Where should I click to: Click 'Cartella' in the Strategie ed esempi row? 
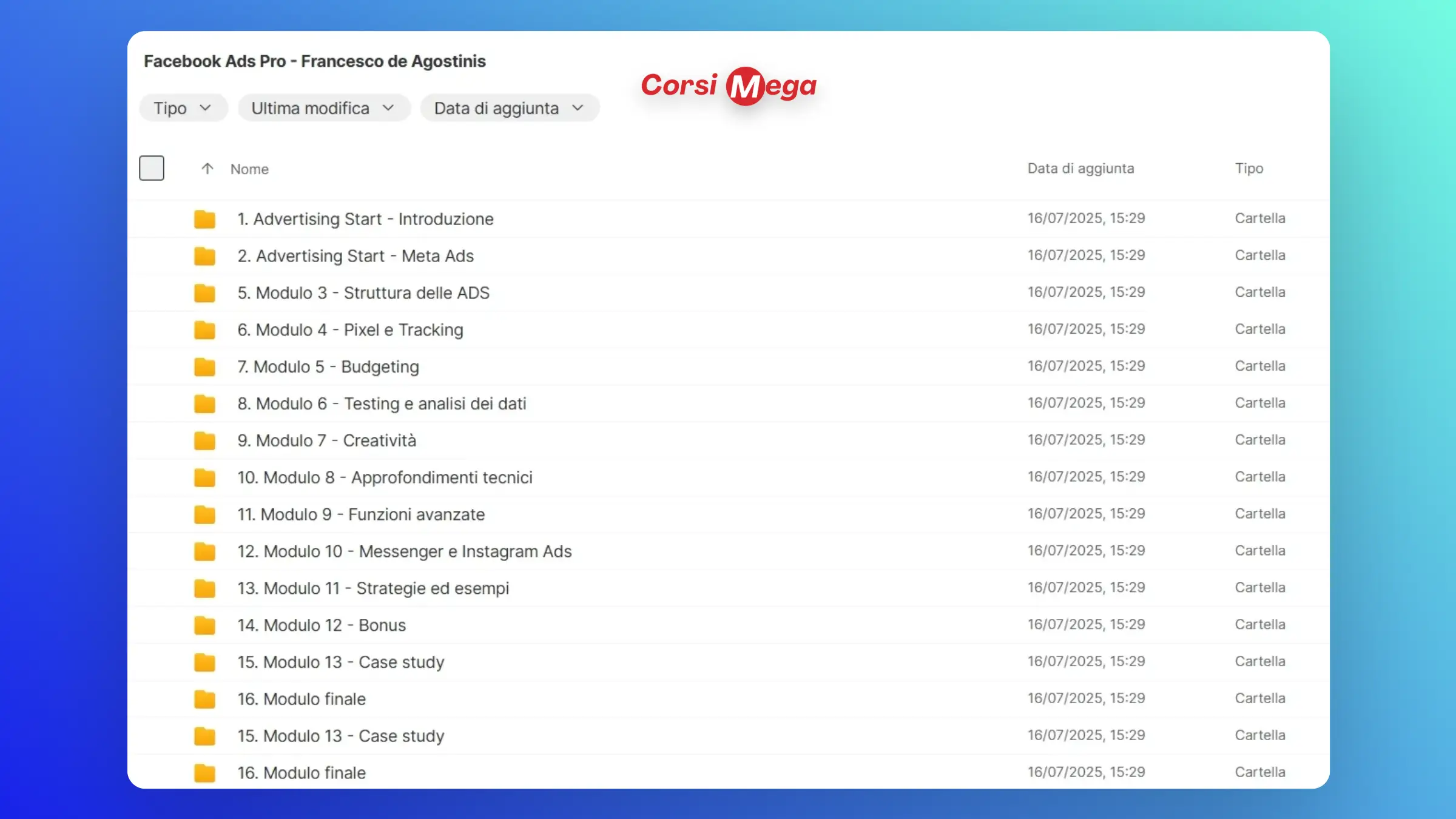pos(1260,588)
